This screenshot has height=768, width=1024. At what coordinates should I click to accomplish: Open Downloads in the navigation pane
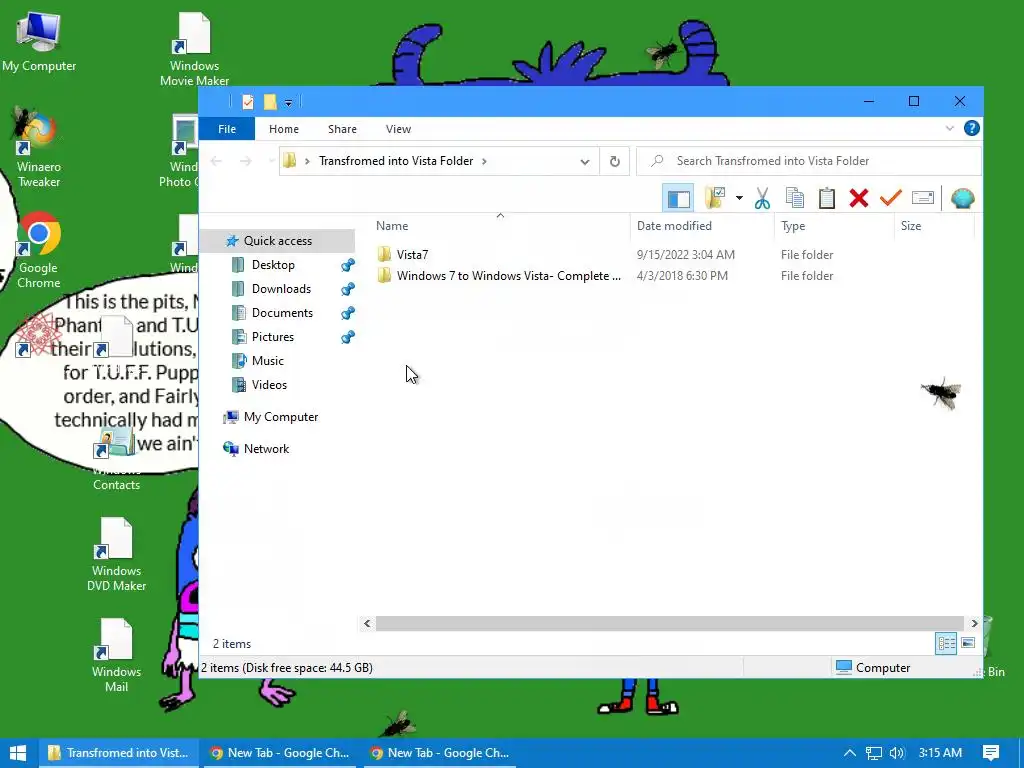pos(281,289)
